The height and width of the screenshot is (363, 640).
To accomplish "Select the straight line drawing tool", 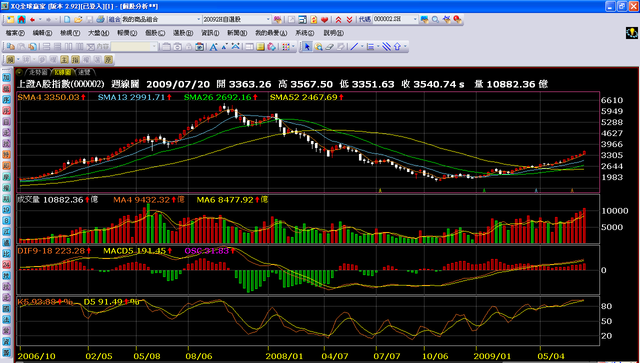I will click(354, 47).
